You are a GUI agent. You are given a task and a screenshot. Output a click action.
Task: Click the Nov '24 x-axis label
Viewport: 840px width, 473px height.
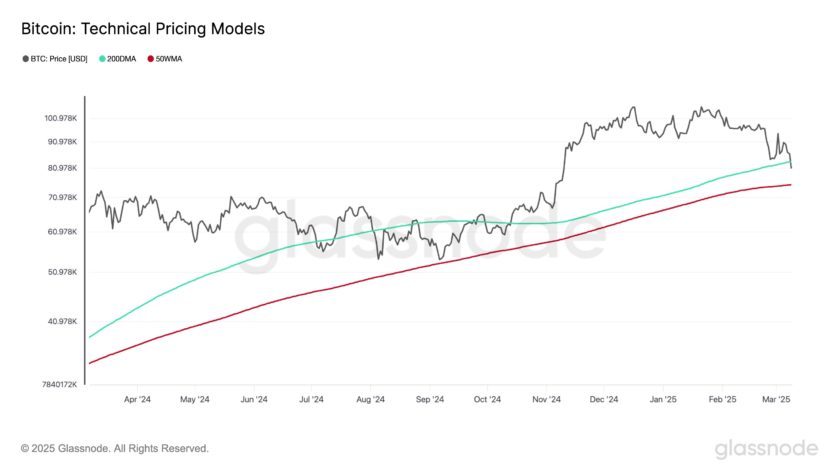[x=546, y=400]
